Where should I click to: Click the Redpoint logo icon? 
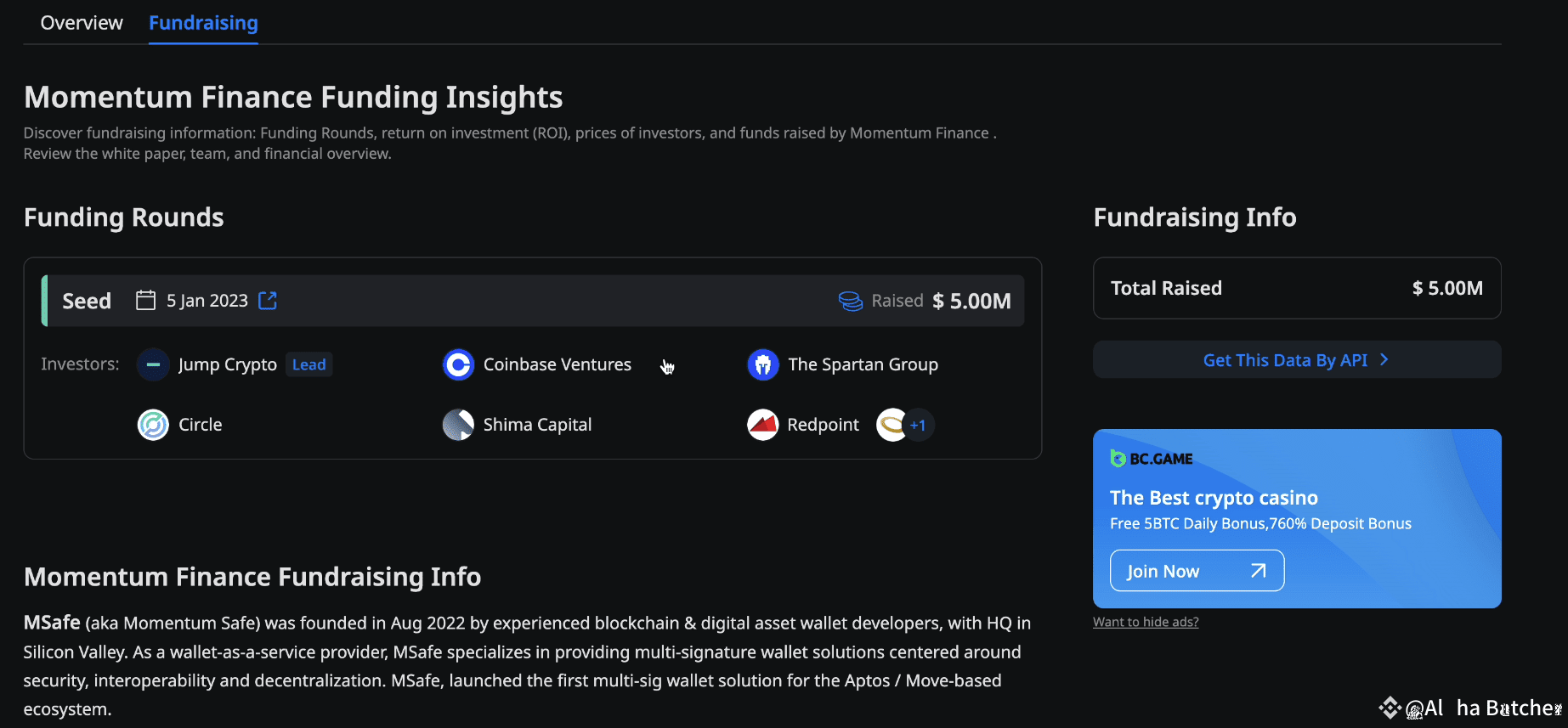762,425
